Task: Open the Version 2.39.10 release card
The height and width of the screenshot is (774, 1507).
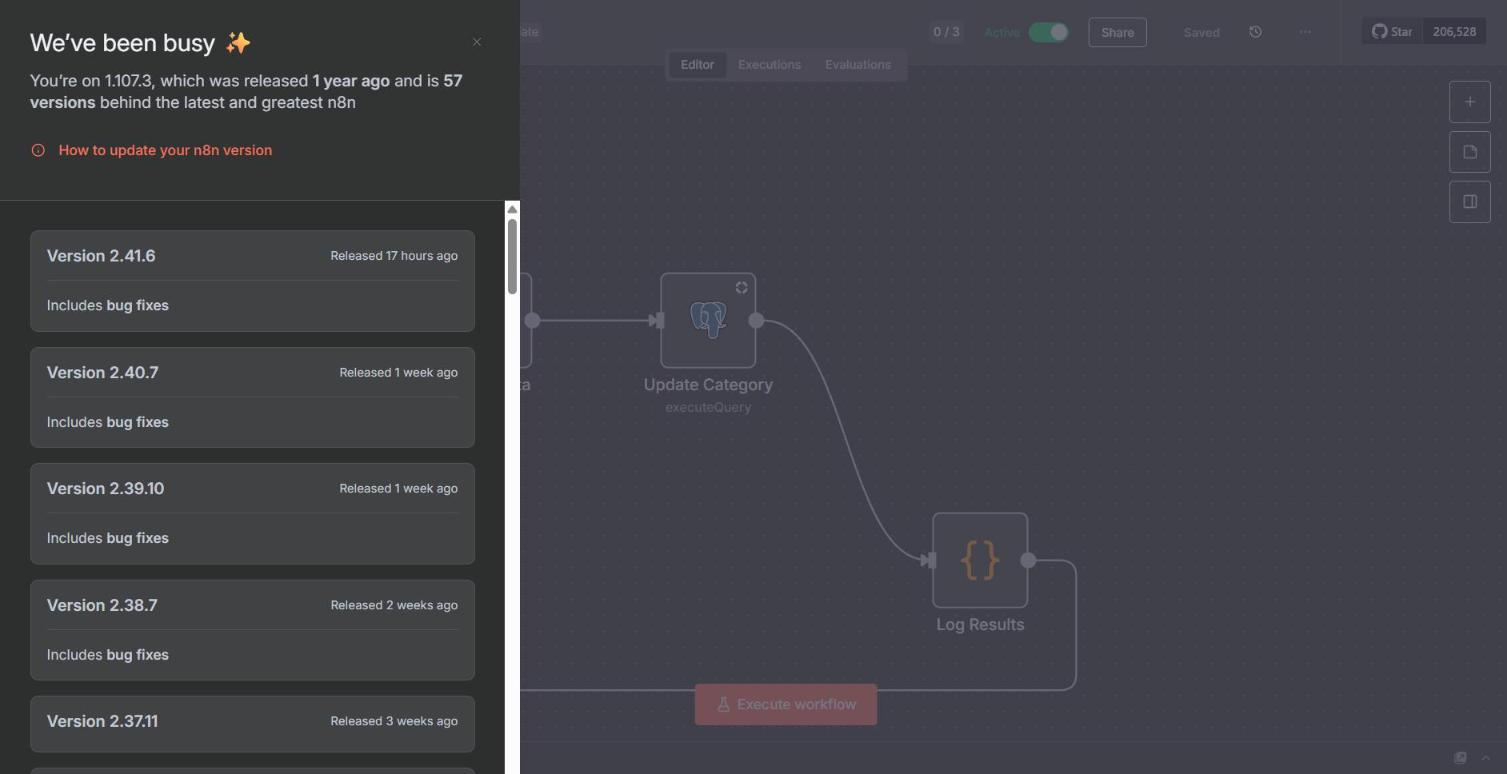Action: coord(252,514)
